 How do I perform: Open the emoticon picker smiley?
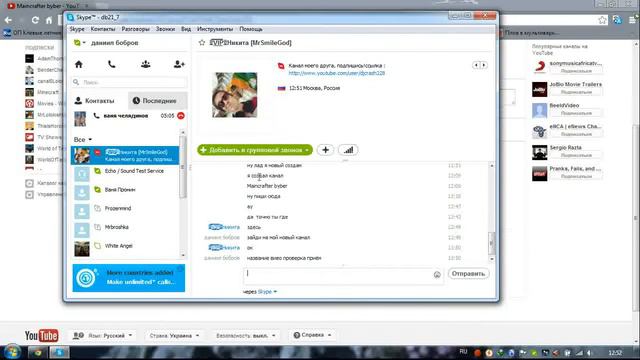pyautogui.click(x=437, y=275)
